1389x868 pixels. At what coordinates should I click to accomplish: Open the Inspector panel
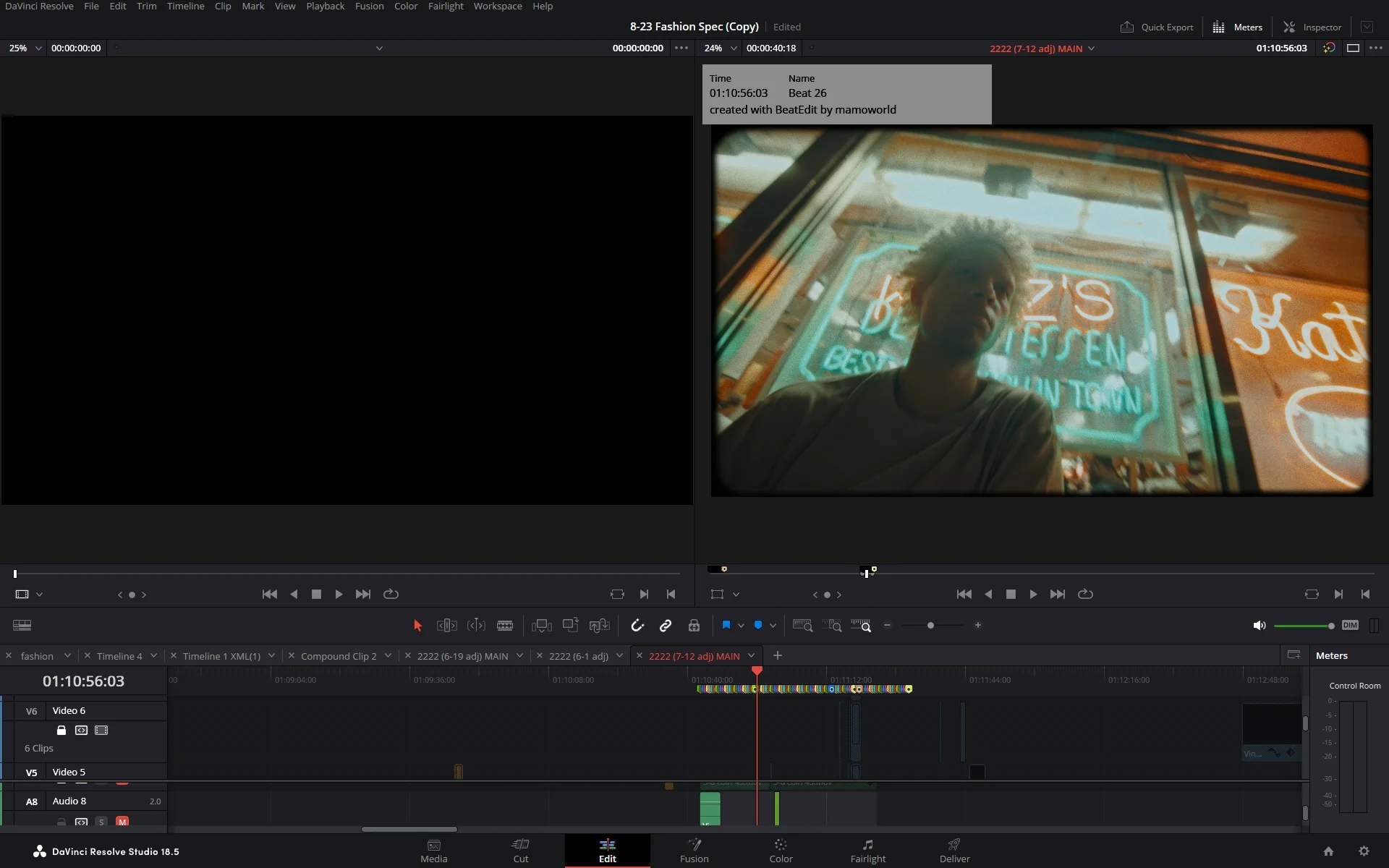(1312, 27)
